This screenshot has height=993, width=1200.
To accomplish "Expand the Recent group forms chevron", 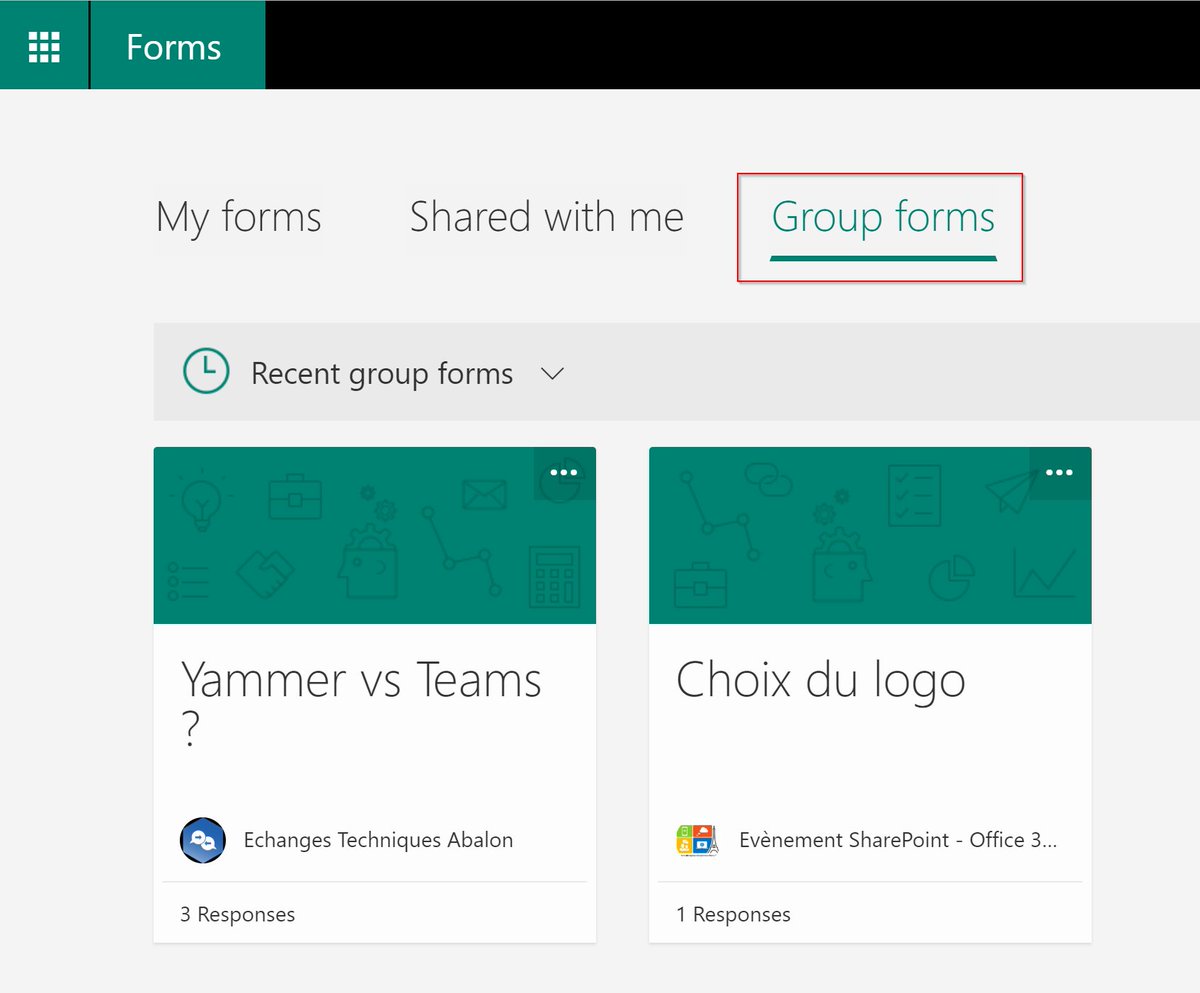I will point(552,373).
